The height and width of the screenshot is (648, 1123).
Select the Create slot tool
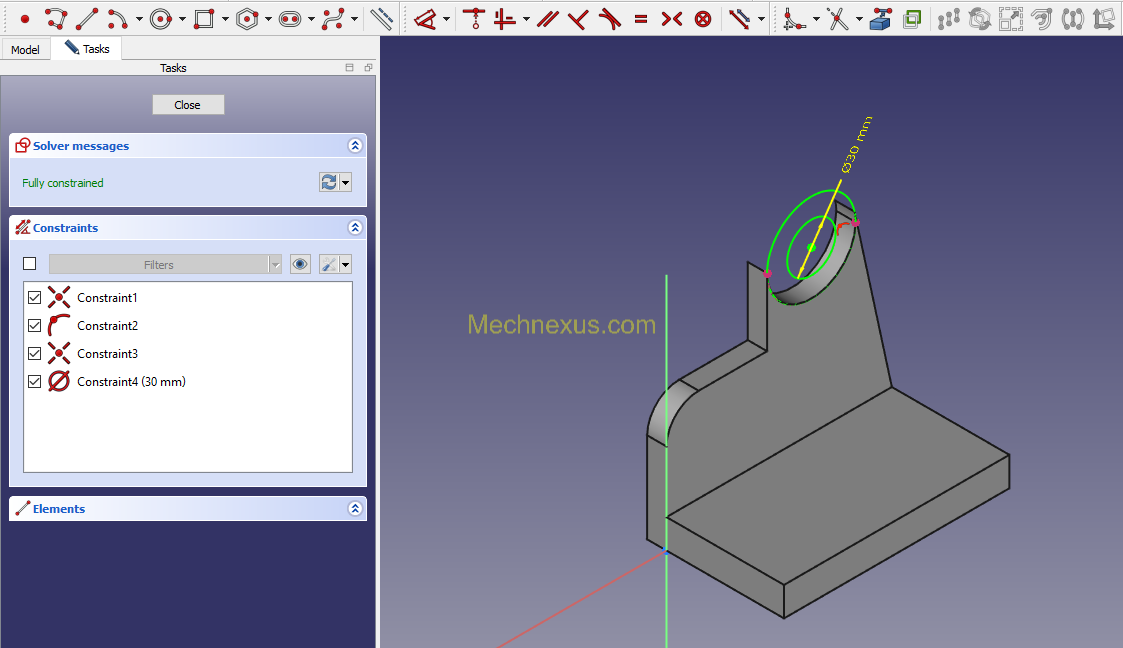tap(290, 19)
